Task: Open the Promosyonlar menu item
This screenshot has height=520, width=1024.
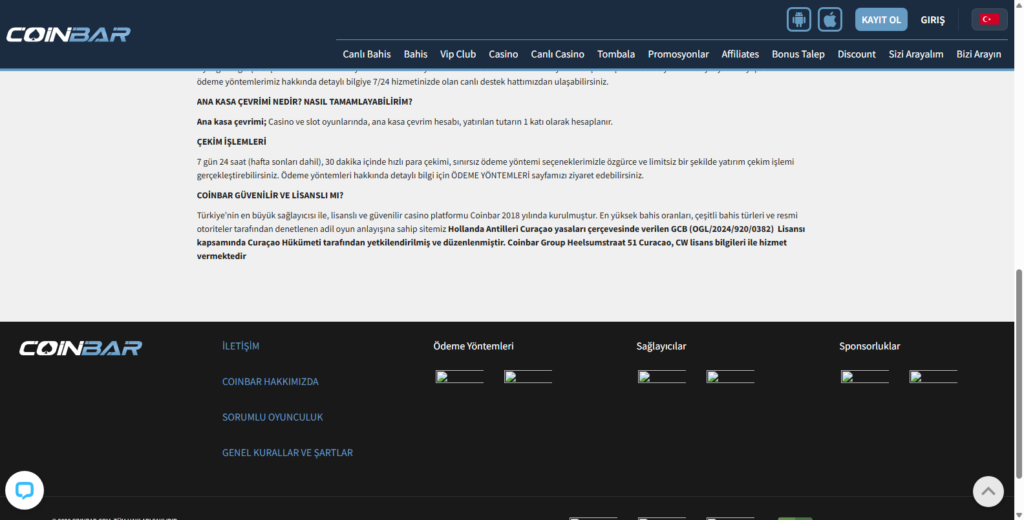Action: 678,54
